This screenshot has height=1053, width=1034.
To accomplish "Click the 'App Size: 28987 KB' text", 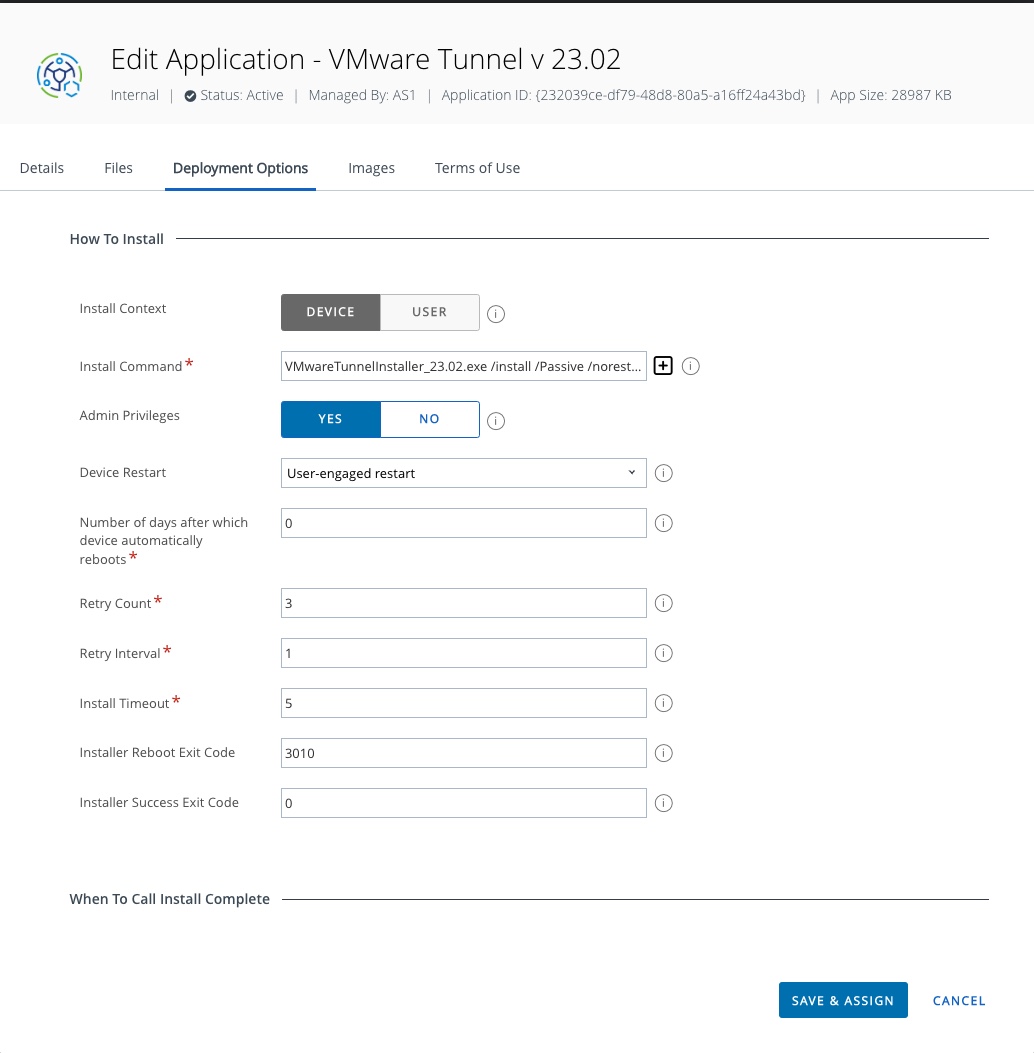I will click(891, 95).
